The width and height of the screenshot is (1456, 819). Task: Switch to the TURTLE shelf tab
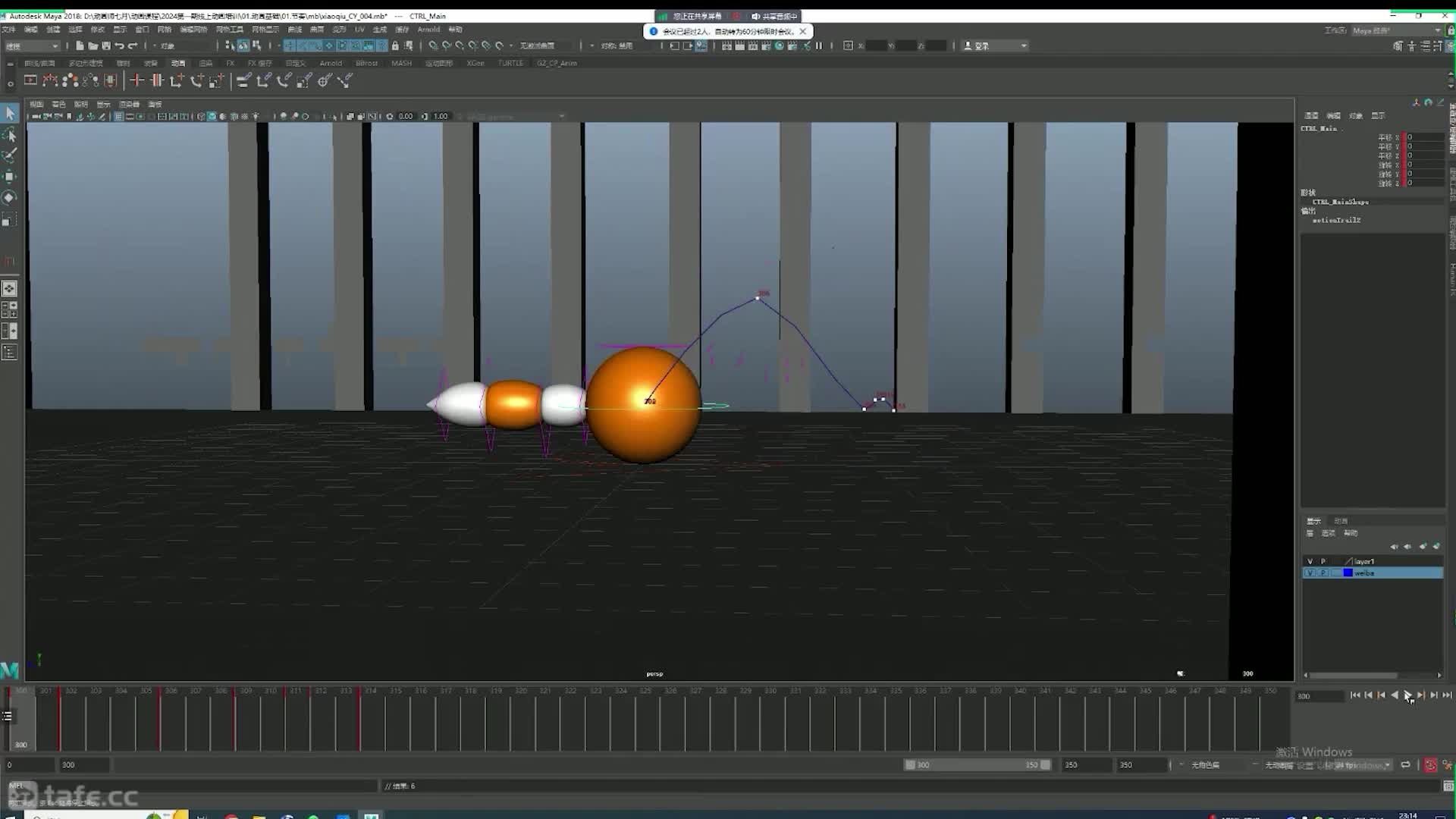(510, 63)
